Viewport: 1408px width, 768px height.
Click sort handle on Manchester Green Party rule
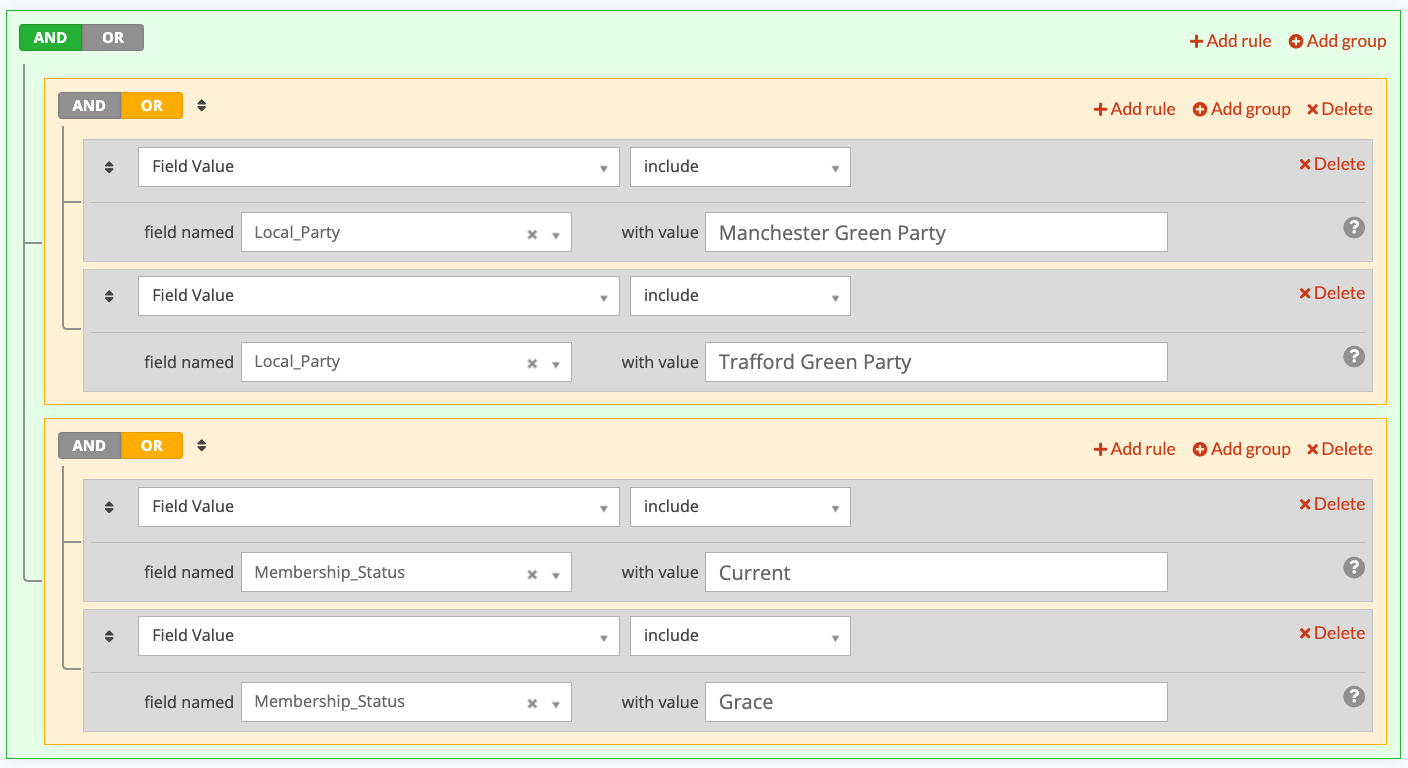(x=109, y=167)
